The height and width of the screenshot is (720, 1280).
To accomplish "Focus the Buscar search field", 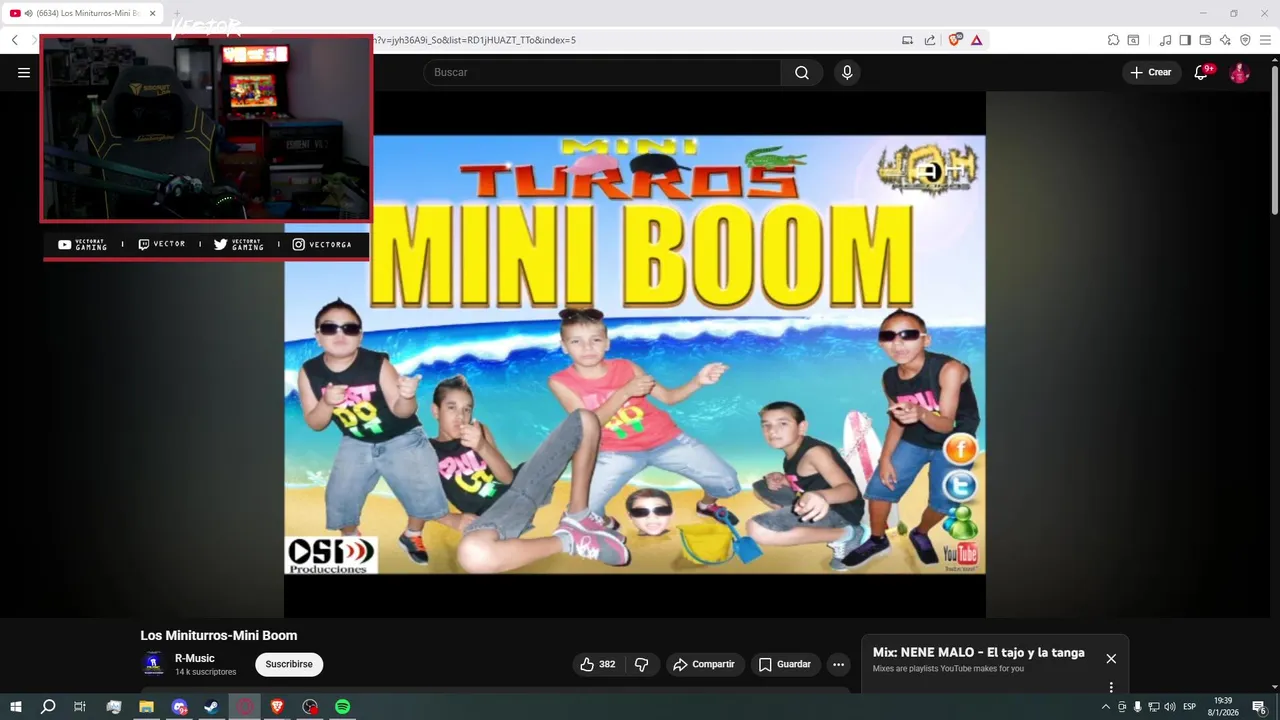I will coord(602,72).
